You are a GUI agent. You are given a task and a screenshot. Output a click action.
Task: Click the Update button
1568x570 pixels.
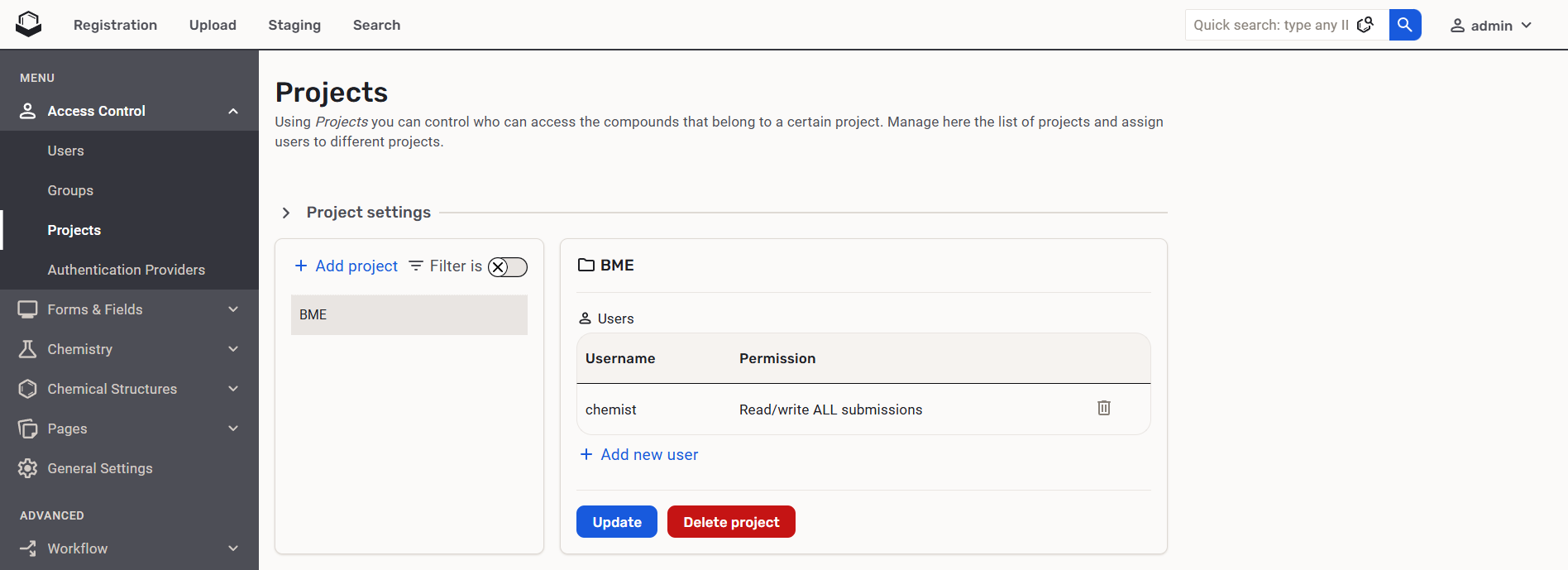616,522
